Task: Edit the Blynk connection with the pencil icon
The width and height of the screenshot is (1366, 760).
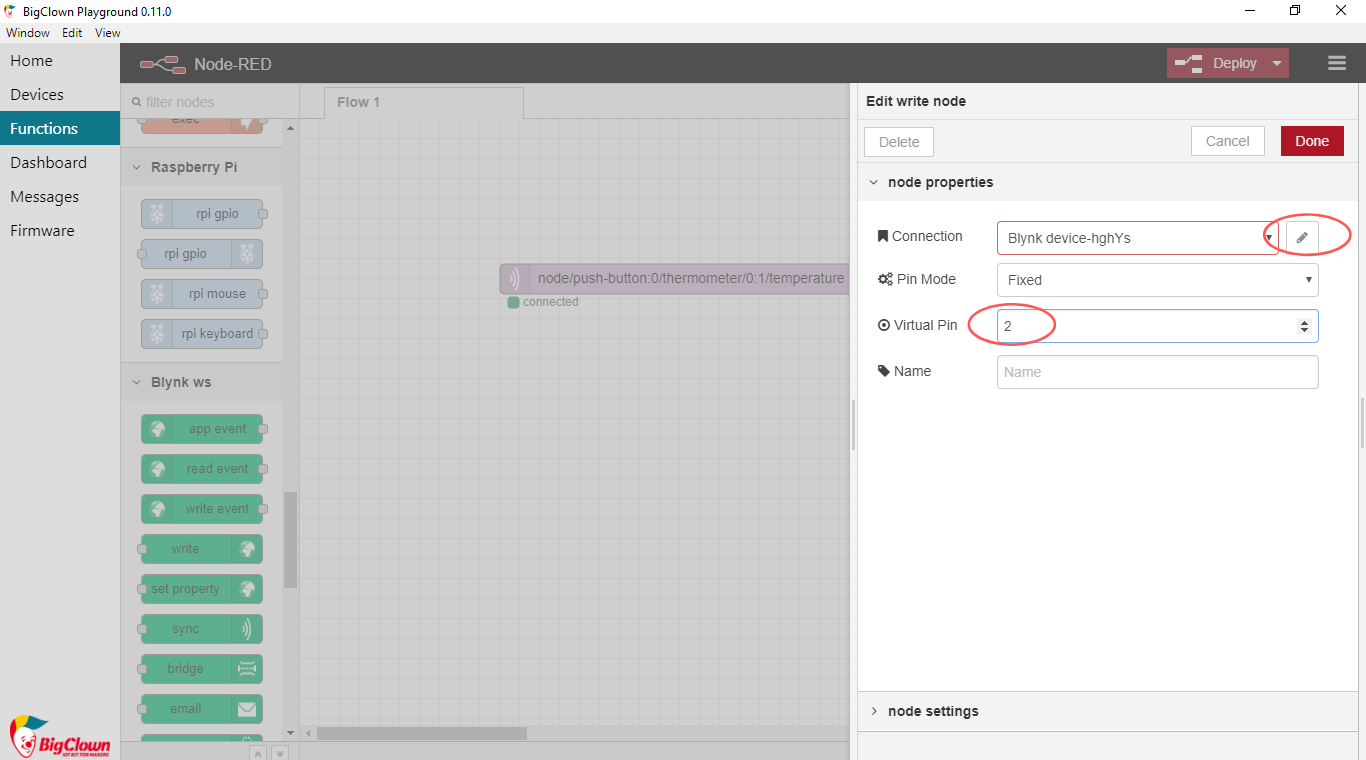Action: 1302,237
